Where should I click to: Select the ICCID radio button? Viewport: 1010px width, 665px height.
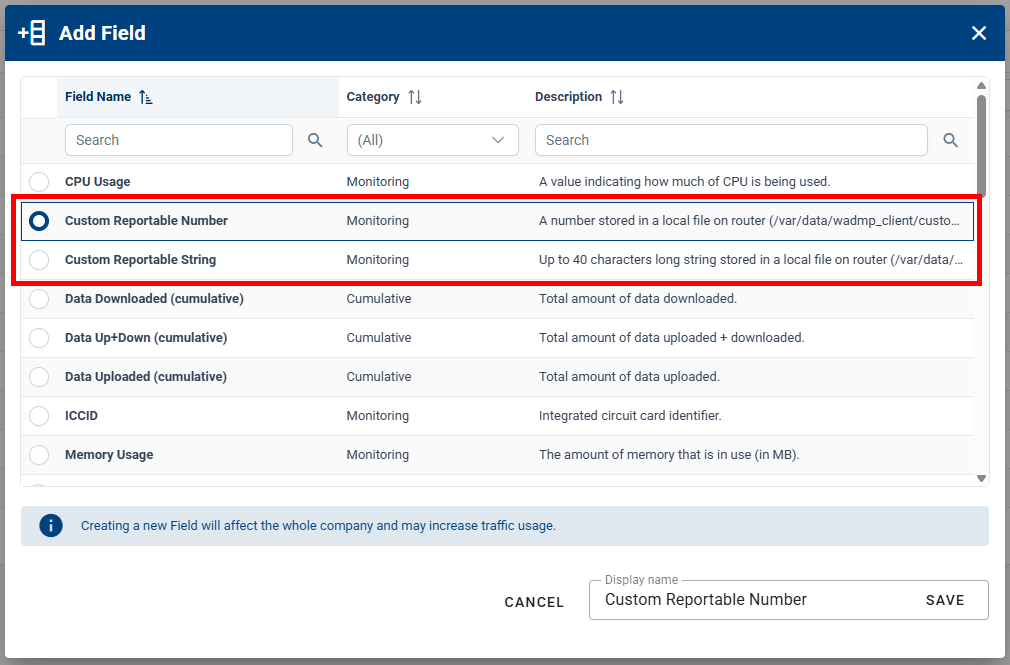(x=39, y=415)
